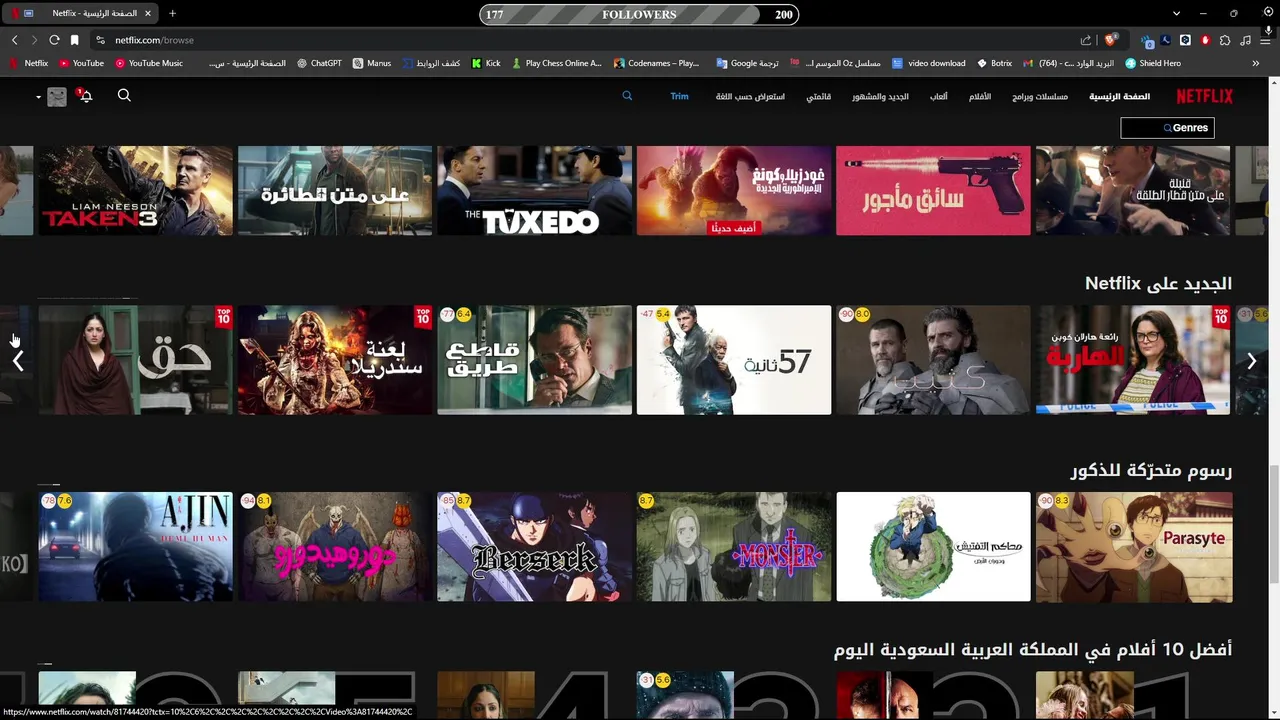Expand the account dropdown caret beside the avatar
This screenshot has height=720, width=1280.
tap(38, 97)
